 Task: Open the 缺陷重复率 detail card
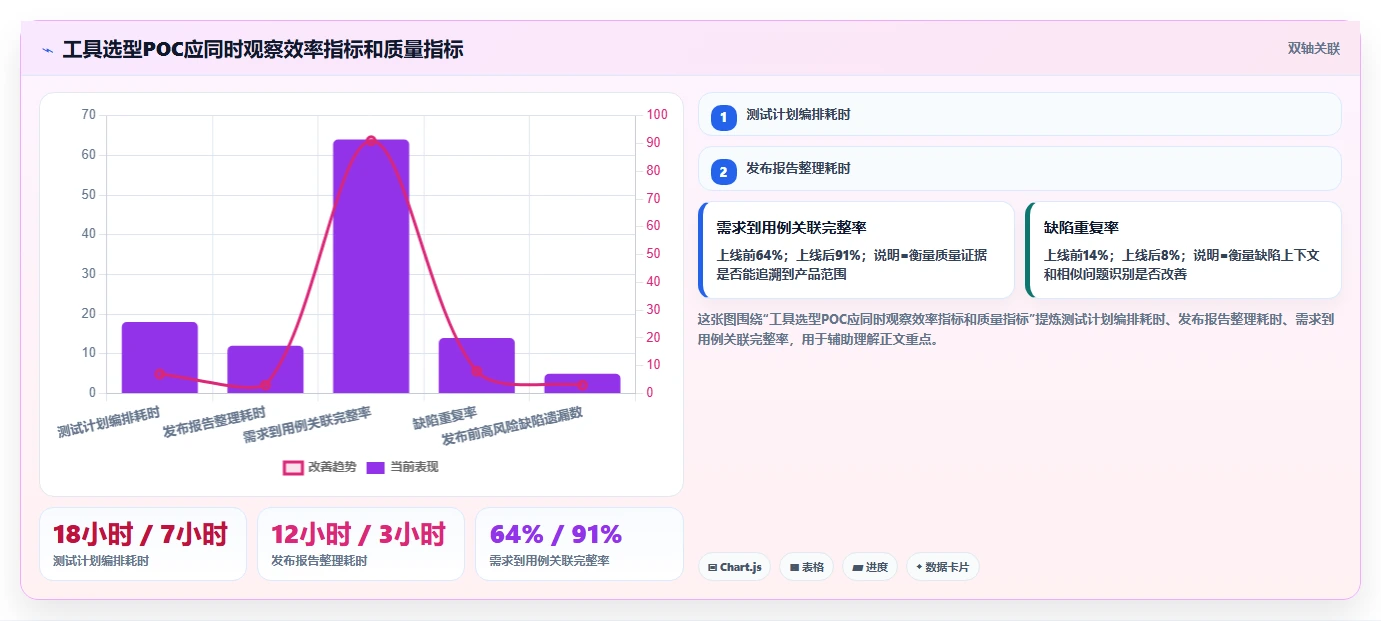point(1183,250)
